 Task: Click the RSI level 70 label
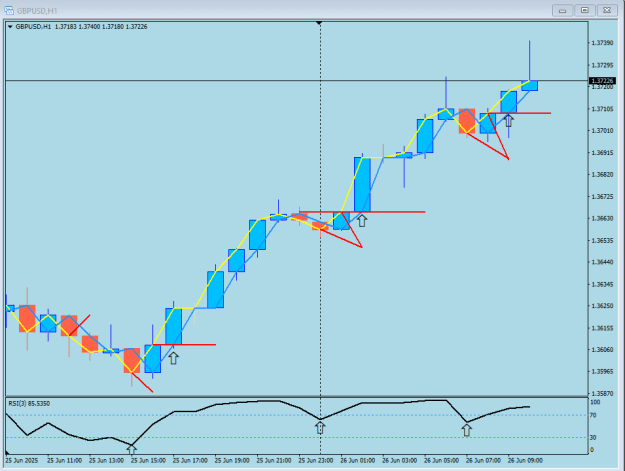tap(593, 415)
